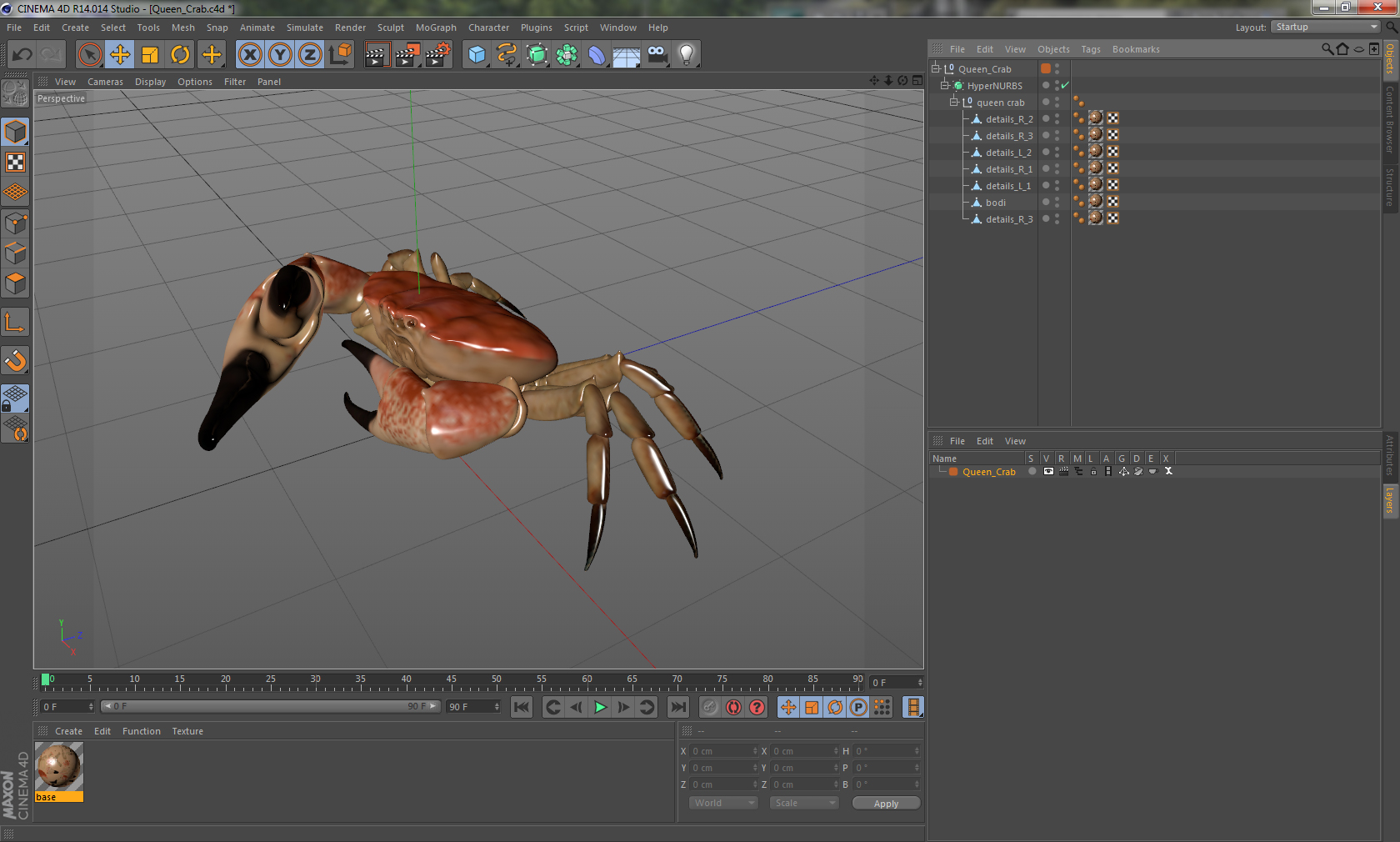Toggle snapping magnet icon in left sidebar
Screen dimensions: 1400x842
(15, 361)
